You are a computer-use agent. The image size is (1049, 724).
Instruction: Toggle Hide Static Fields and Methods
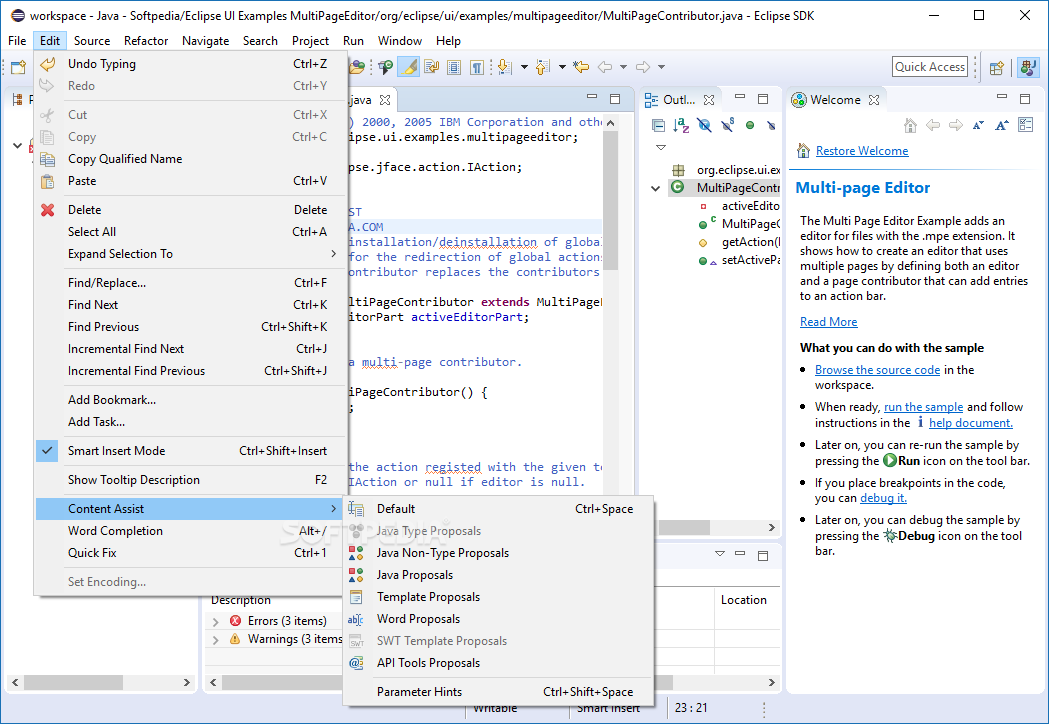[727, 125]
